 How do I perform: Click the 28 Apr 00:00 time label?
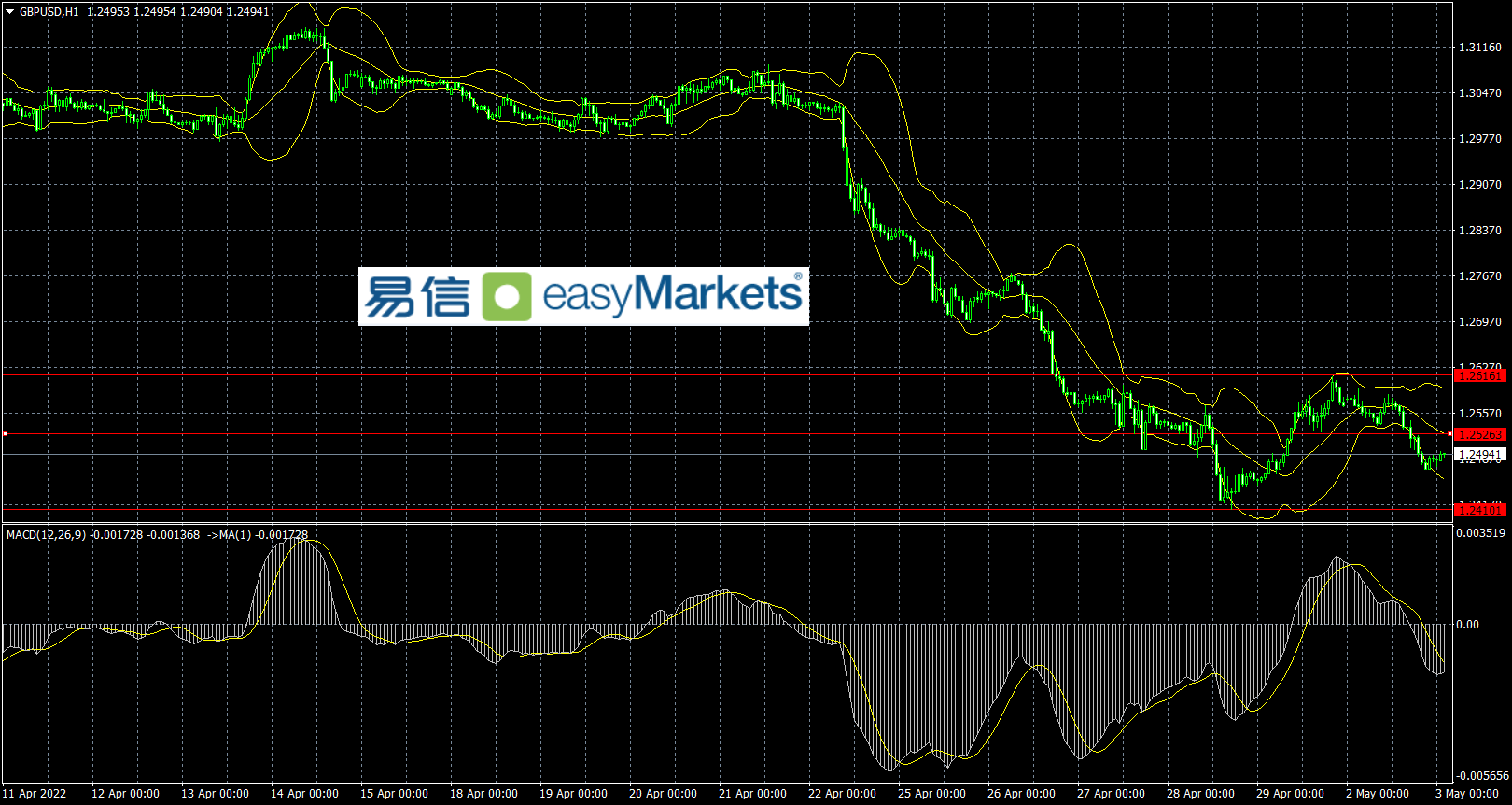(x=1200, y=794)
